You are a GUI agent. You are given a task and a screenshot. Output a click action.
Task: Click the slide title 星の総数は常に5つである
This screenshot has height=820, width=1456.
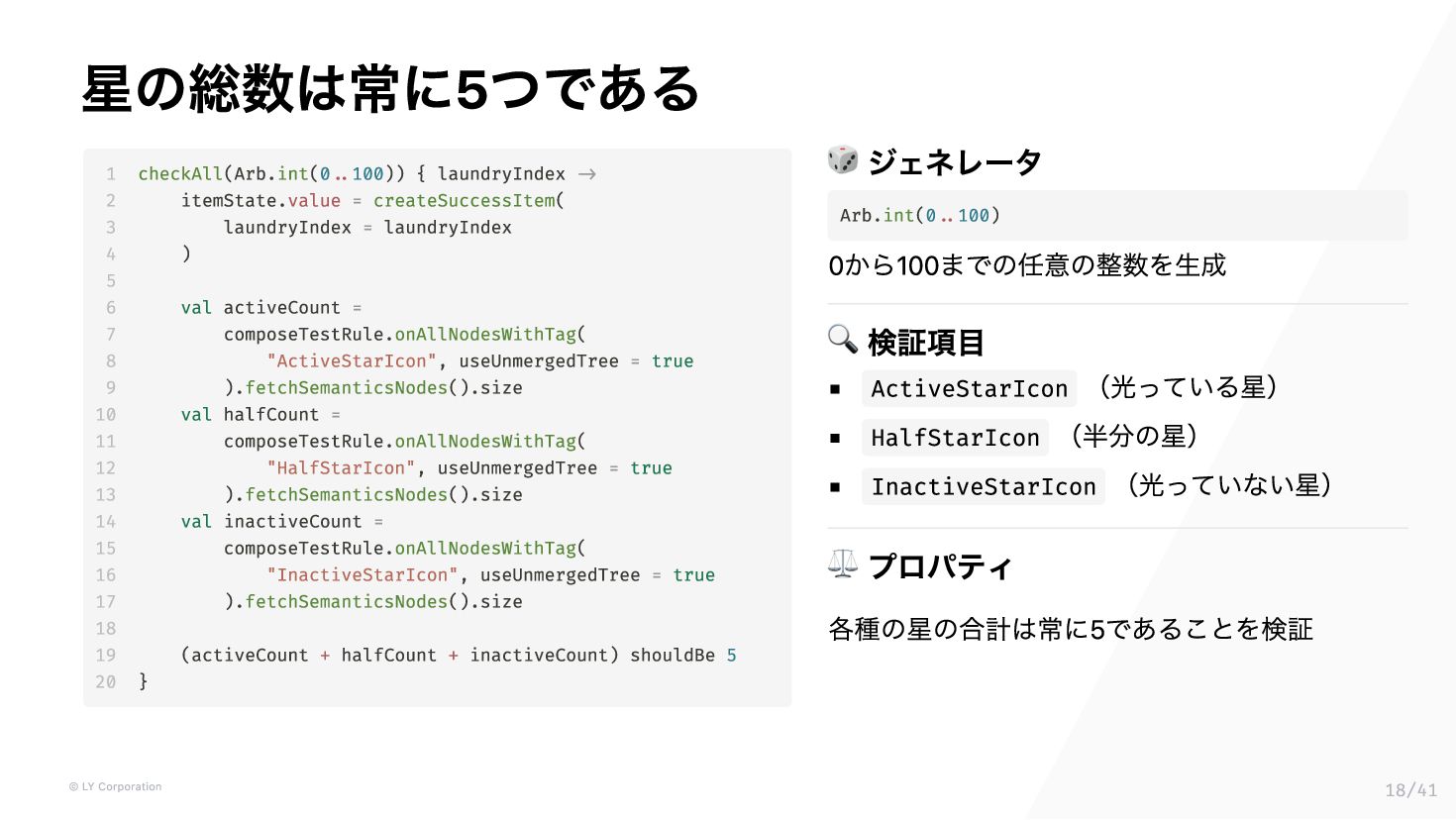pos(390,88)
